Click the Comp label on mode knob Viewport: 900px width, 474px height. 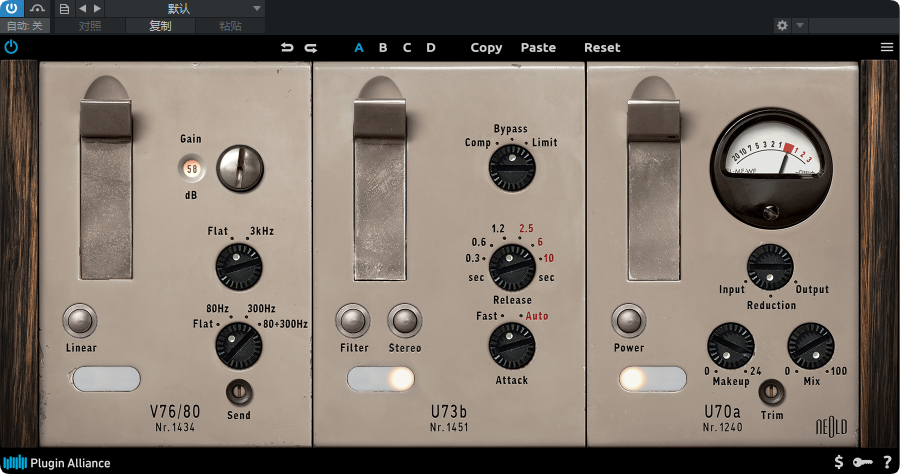478,142
